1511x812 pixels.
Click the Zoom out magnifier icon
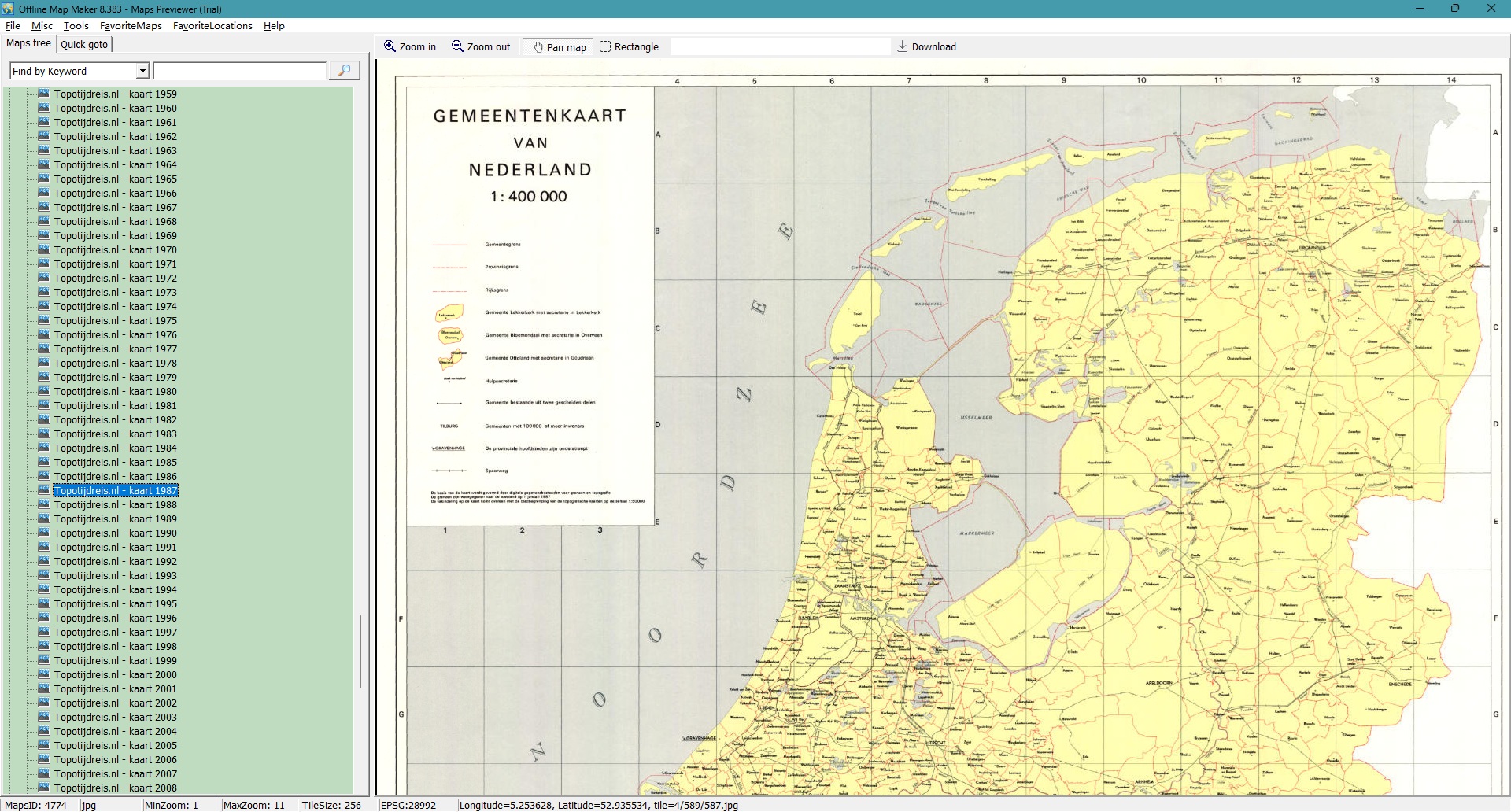pos(457,46)
